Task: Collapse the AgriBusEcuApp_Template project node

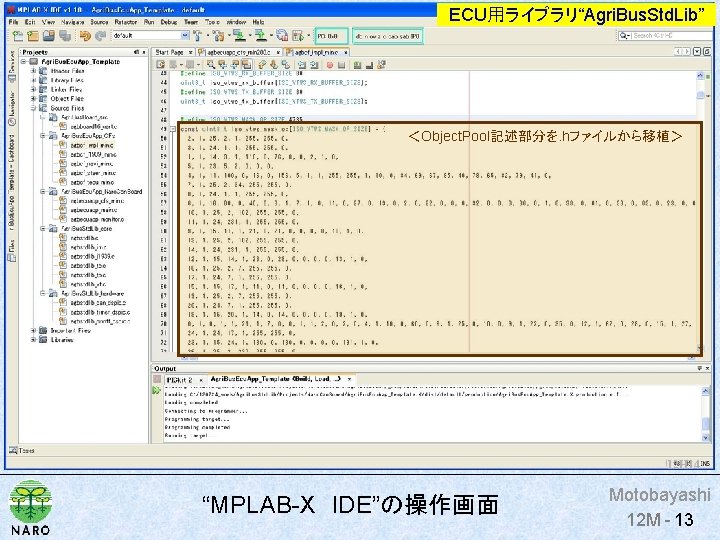Action: click(x=23, y=62)
